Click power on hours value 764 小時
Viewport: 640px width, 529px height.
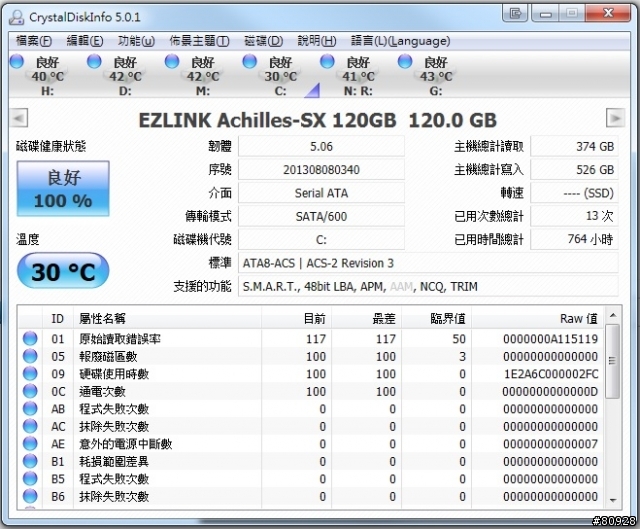pyautogui.click(x=574, y=240)
